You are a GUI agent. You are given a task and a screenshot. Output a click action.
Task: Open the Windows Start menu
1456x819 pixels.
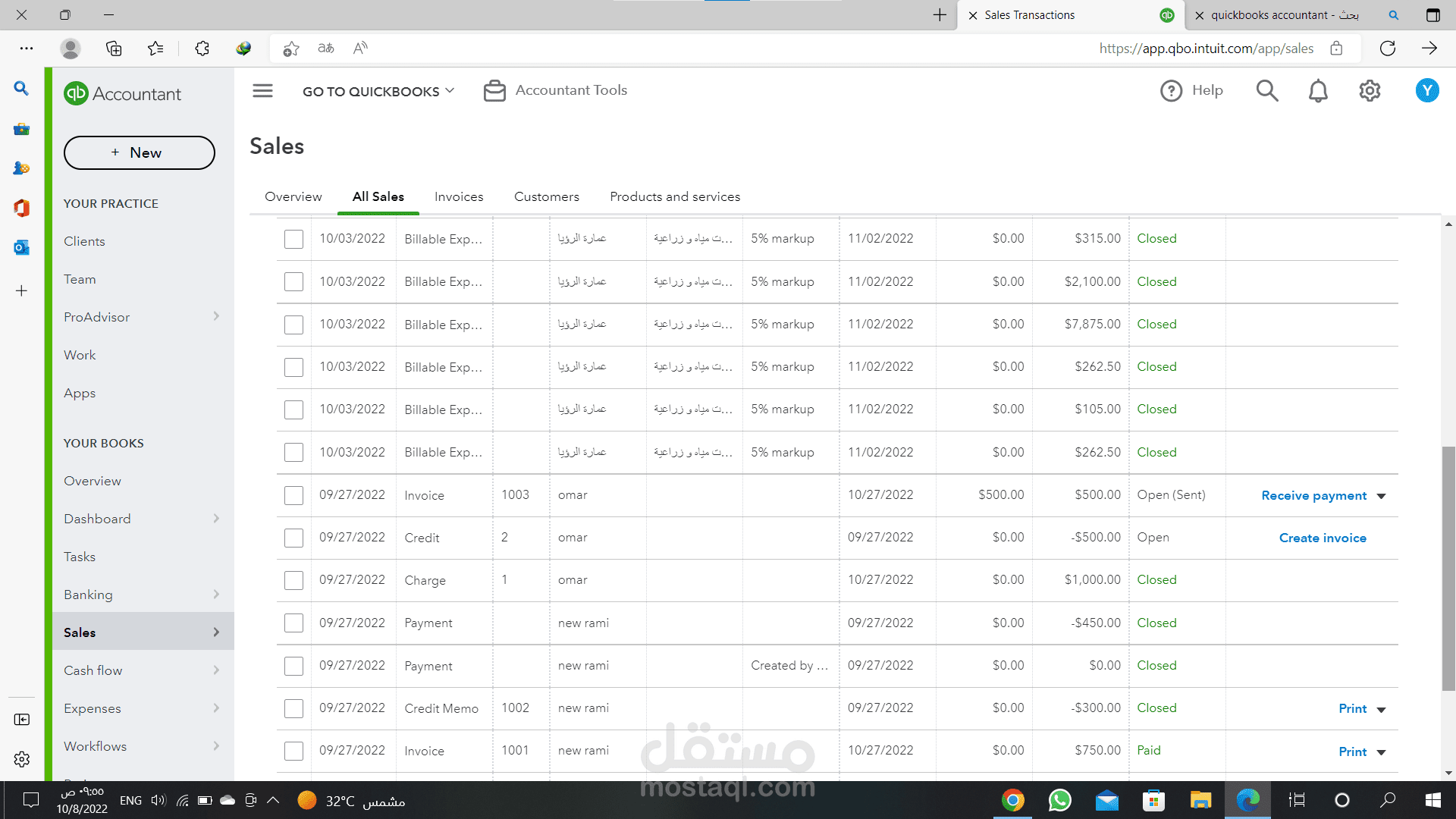pos(1432,800)
